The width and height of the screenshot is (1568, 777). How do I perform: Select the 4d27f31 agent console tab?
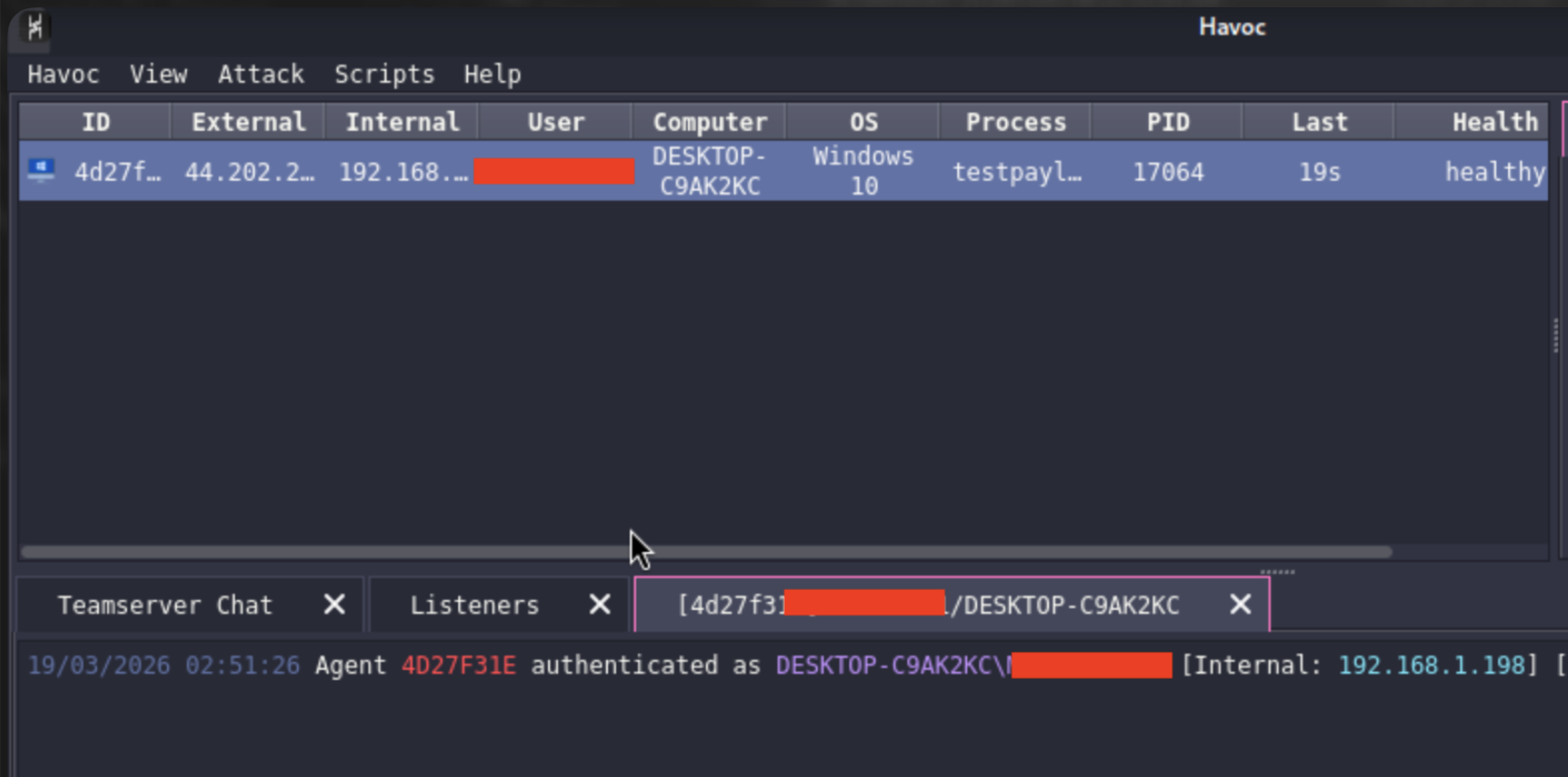point(928,605)
